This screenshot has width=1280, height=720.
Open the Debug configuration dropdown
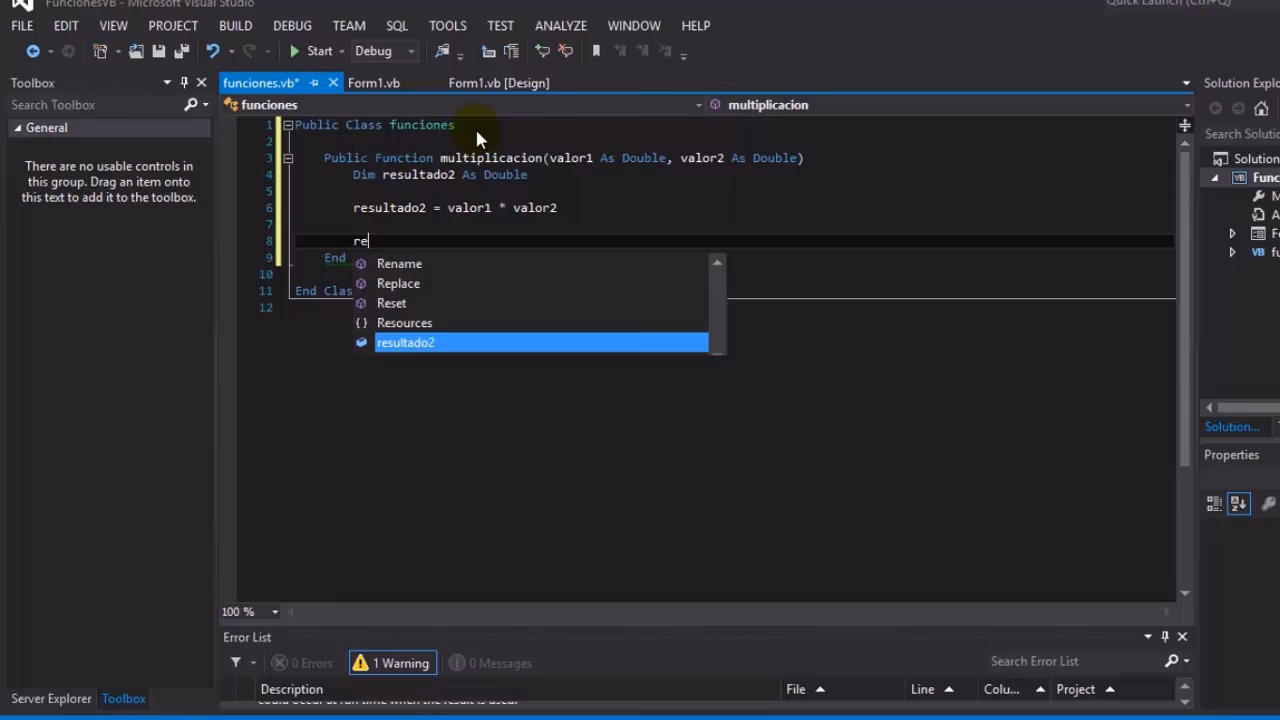pos(385,51)
